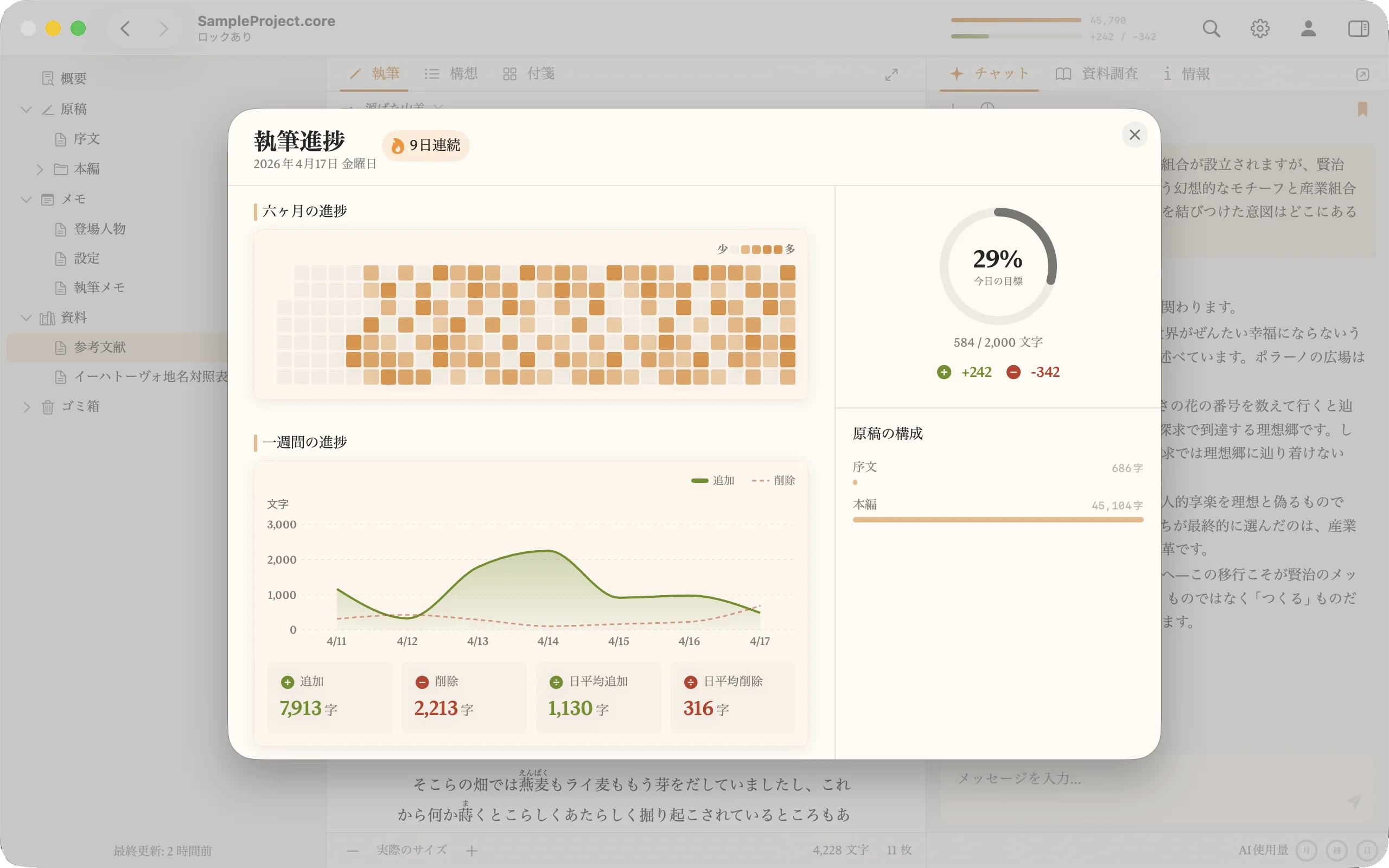The image size is (1389, 868).
Task: Open chat panel in new window icon
Action: click(1362, 75)
